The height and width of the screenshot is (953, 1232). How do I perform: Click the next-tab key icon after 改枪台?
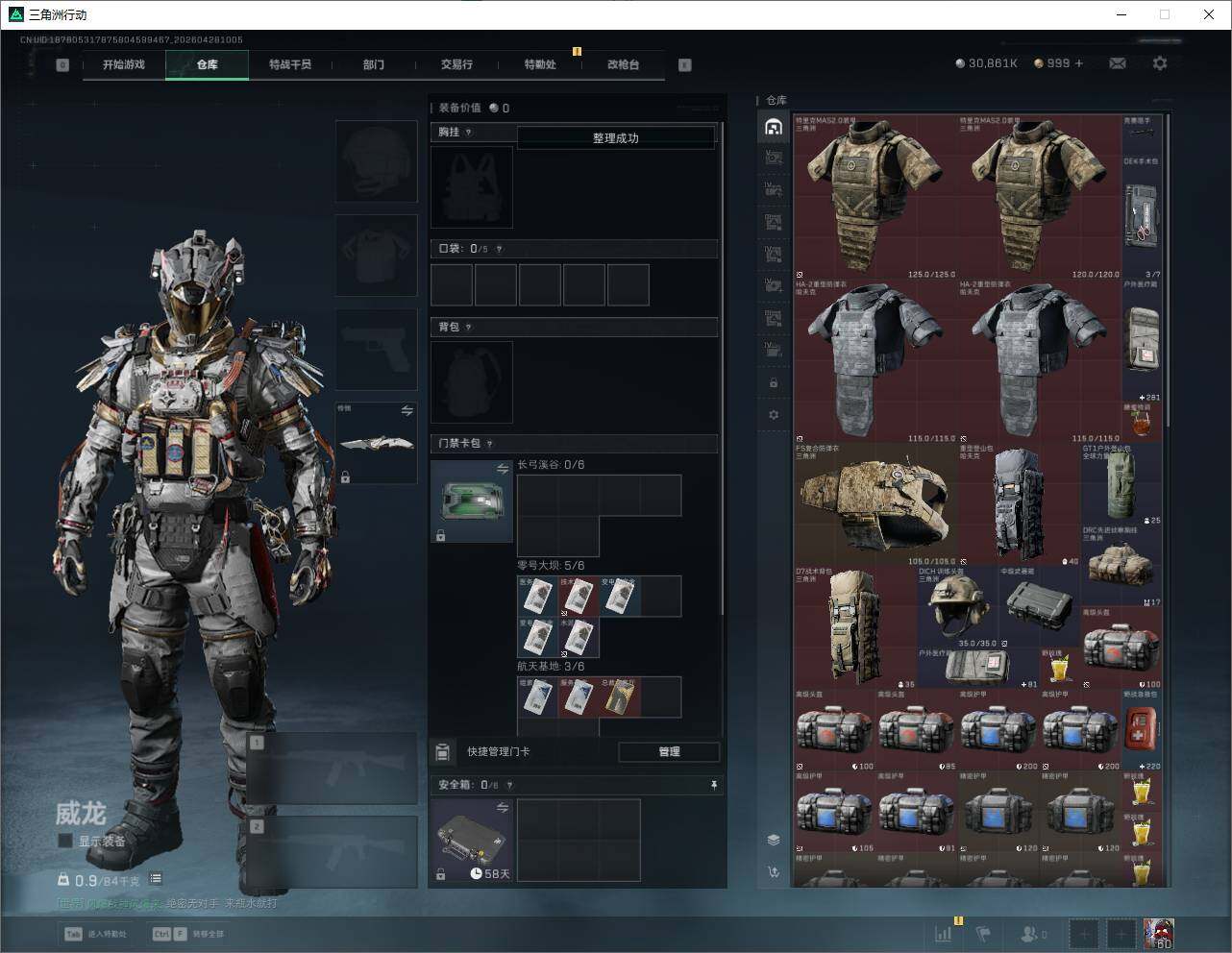(x=685, y=65)
